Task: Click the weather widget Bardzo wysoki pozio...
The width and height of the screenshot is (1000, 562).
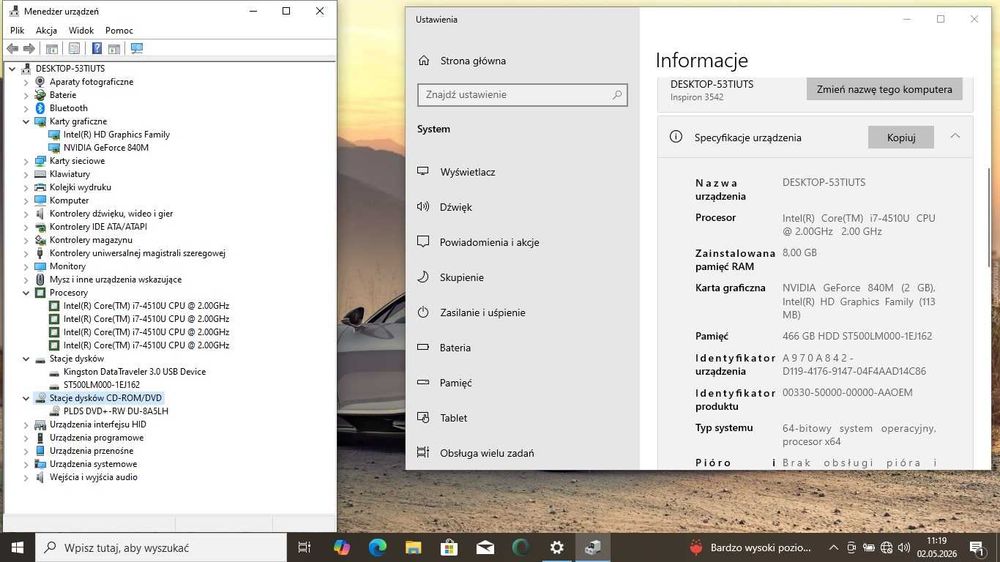Action: pyautogui.click(x=751, y=547)
